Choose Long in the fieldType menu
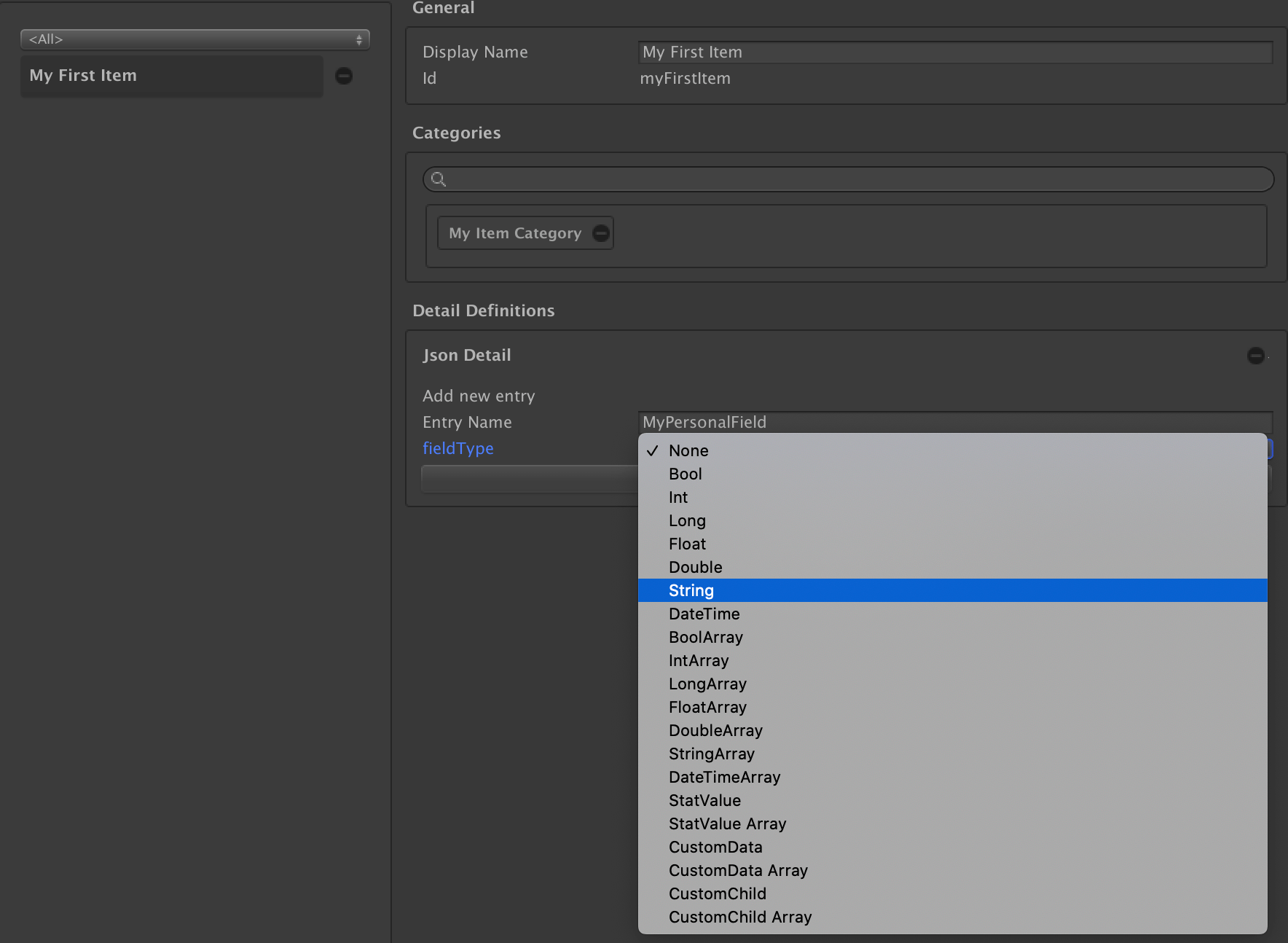Viewport: 1288px width, 943px height. coord(953,520)
